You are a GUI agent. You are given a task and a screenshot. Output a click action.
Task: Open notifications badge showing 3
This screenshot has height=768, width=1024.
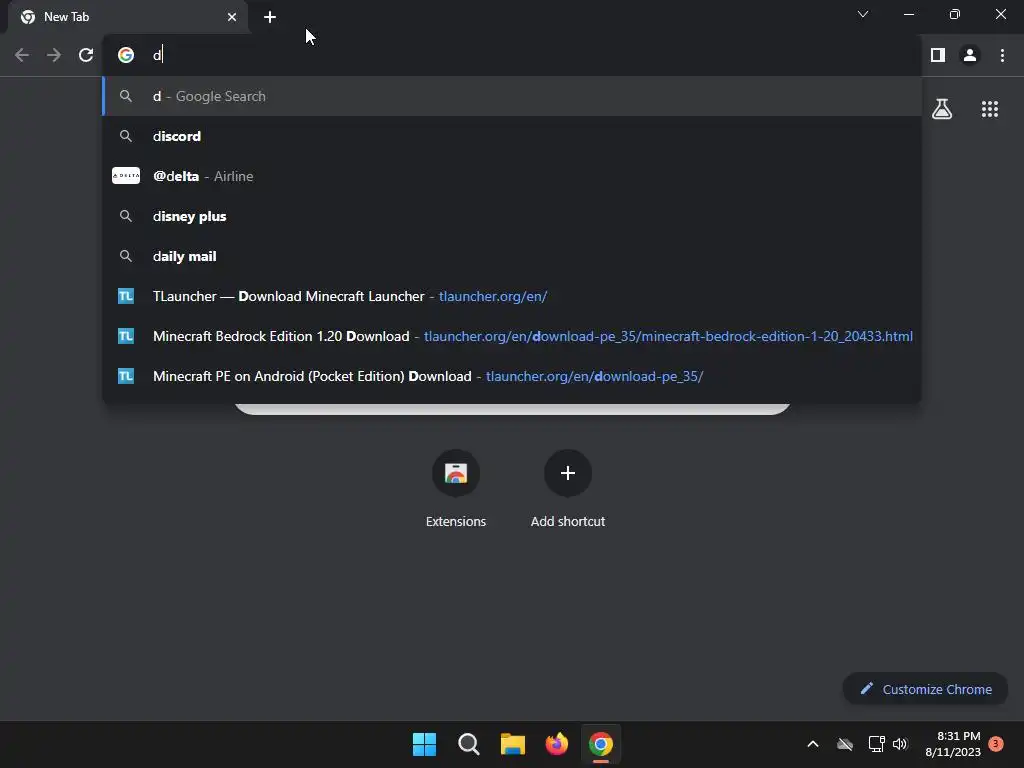click(996, 744)
